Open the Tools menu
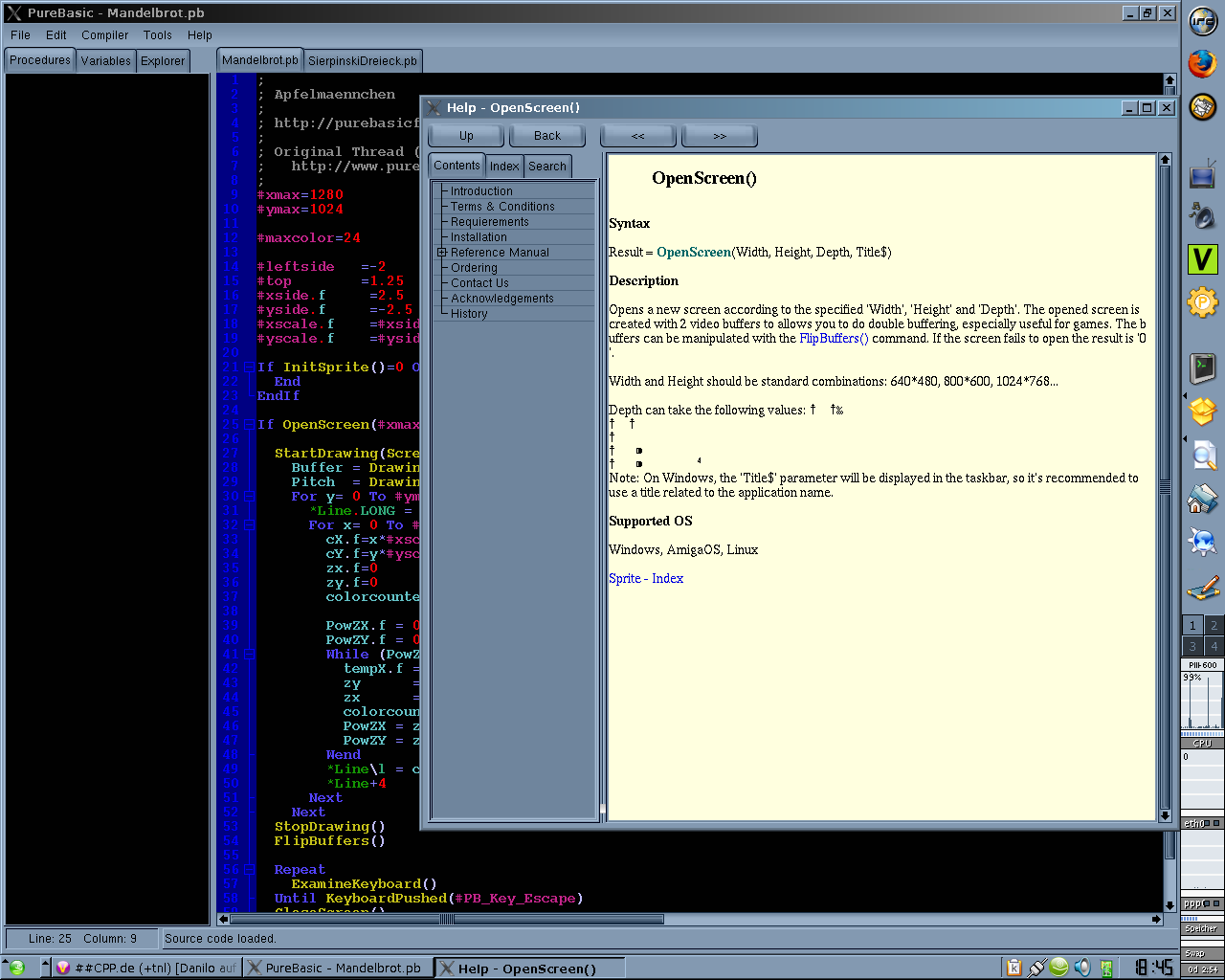The width and height of the screenshot is (1225, 980). click(x=158, y=35)
